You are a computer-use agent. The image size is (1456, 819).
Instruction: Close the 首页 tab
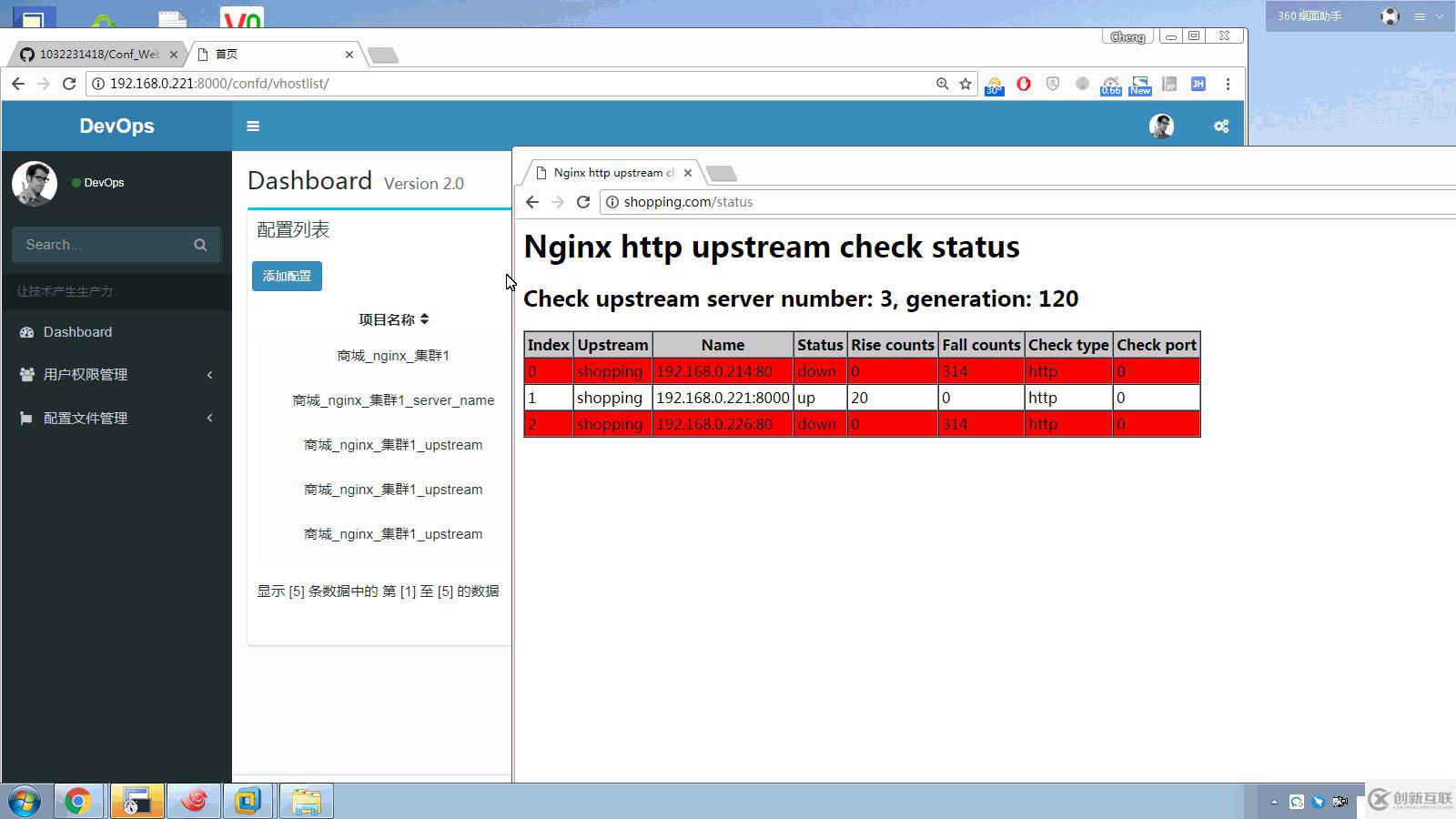coord(349,55)
